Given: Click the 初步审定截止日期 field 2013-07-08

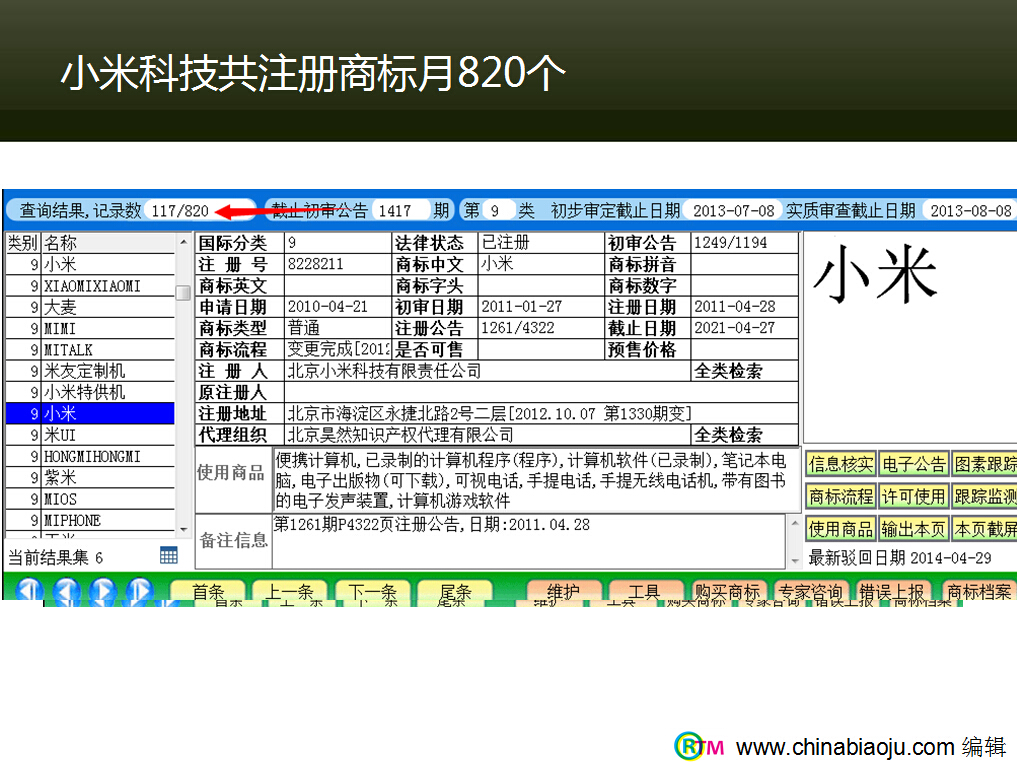Looking at the screenshot, I should coord(734,210).
